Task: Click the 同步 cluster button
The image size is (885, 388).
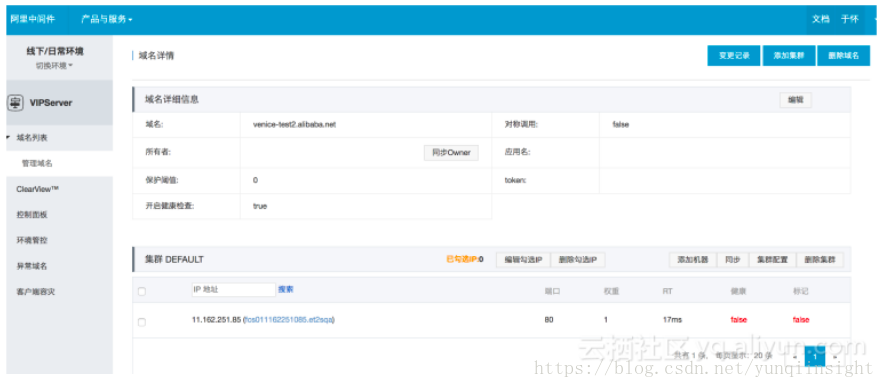Action: pyautogui.click(x=733, y=260)
